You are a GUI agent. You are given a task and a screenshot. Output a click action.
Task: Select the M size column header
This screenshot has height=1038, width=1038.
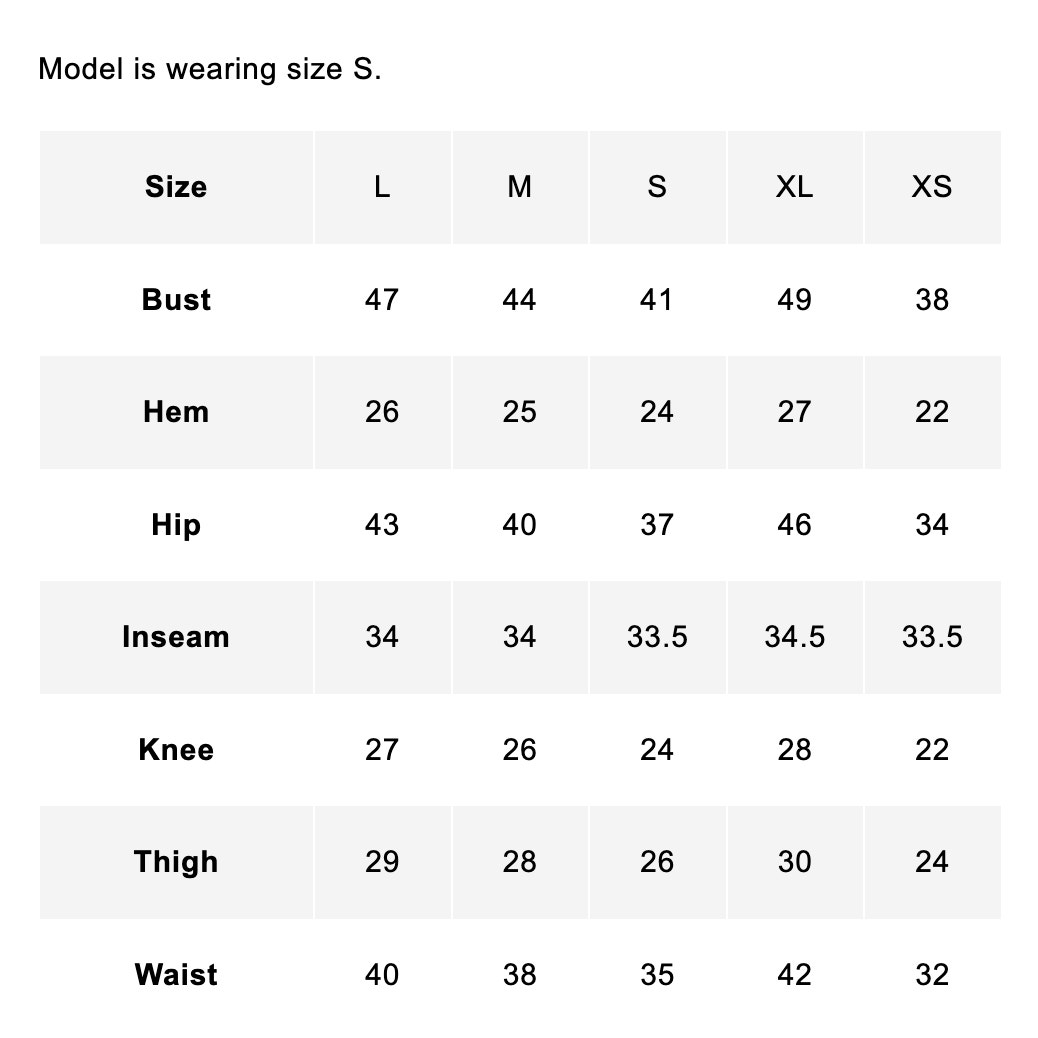pyautogui.click(x=520, y=187)
